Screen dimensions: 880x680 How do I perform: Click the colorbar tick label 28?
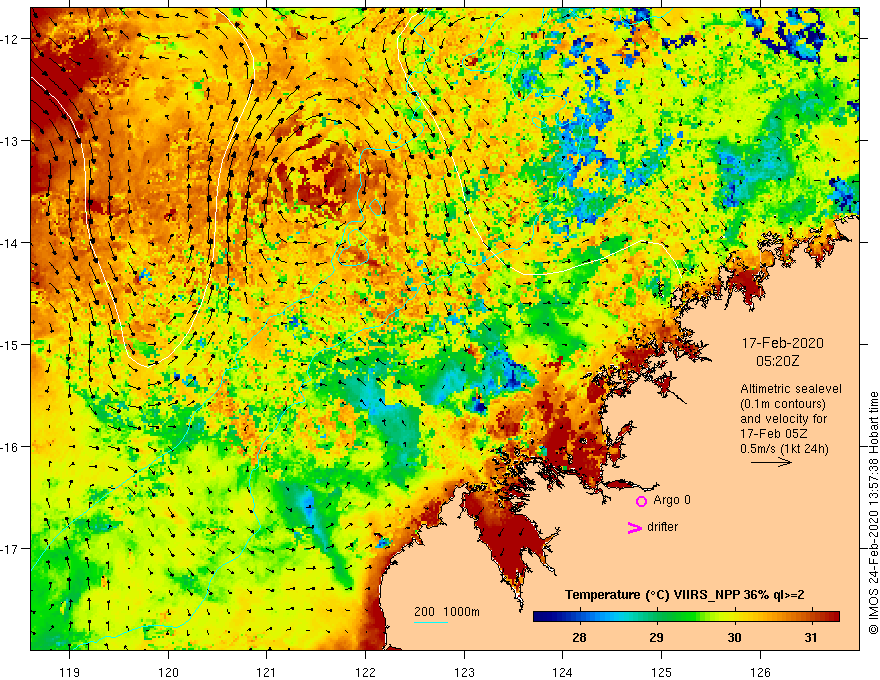(x=579, y=638)
